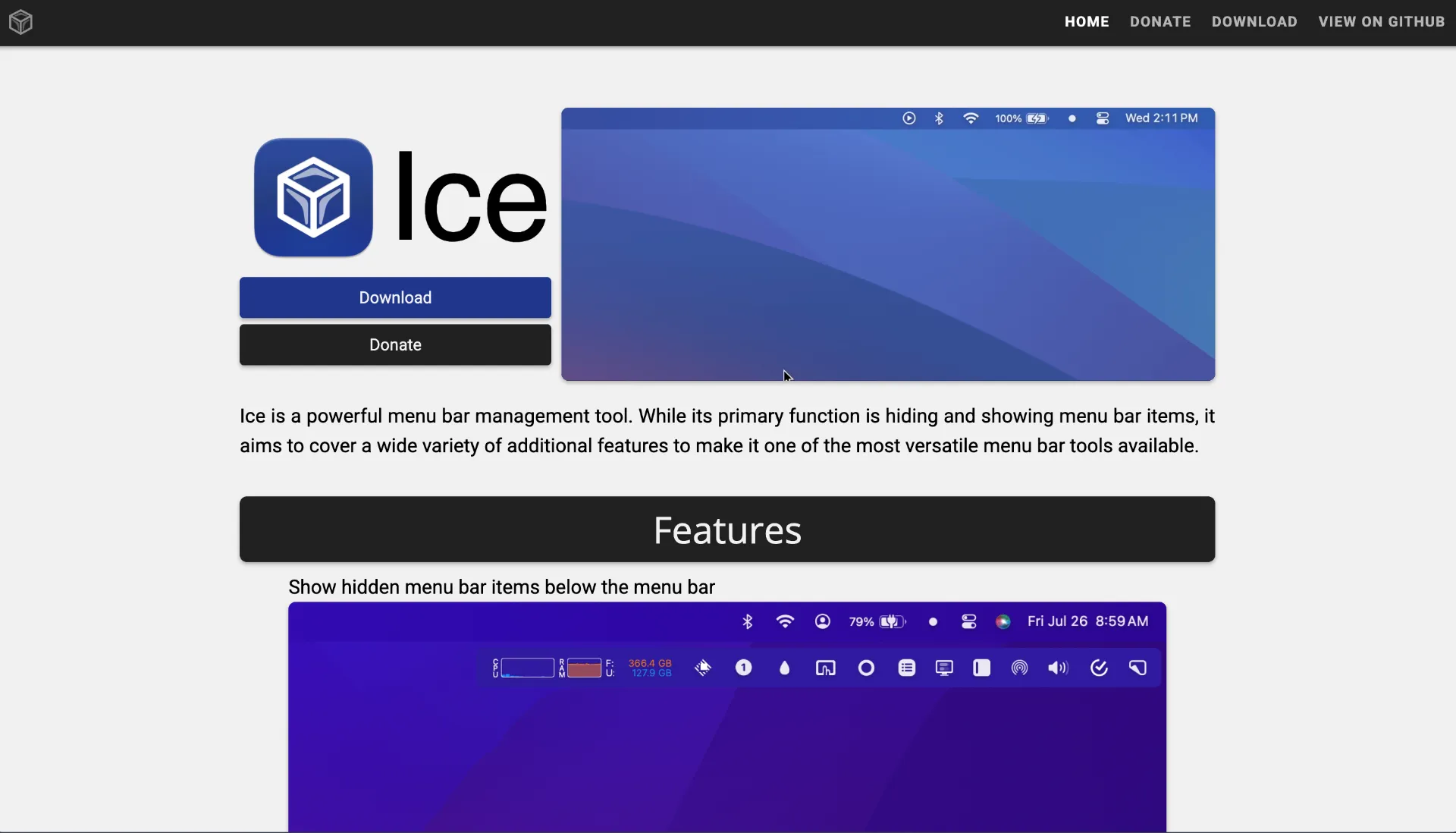Click the display monitor icon

pyautogui.click(x=944, y=668)
